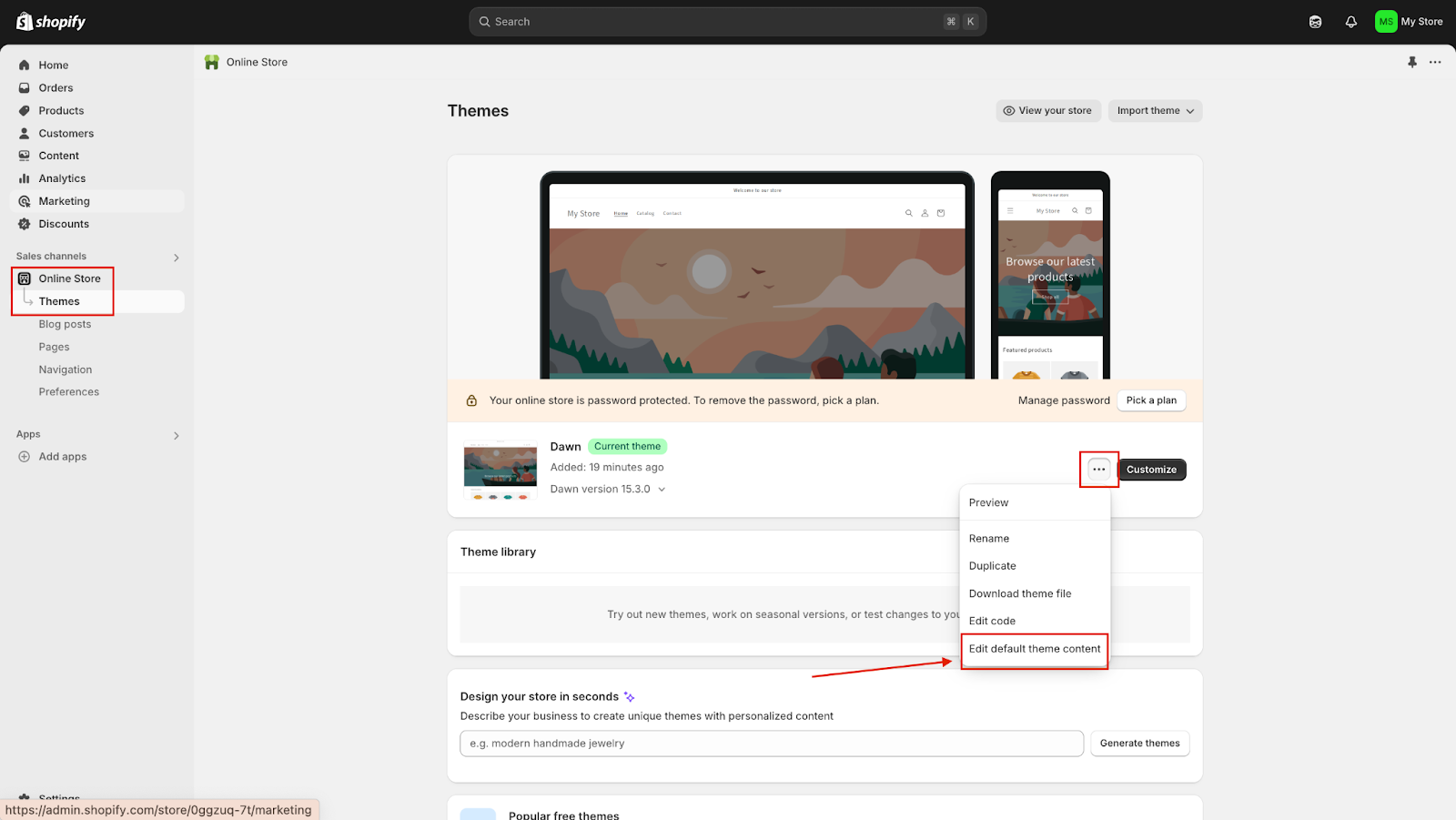Open Preferences in the sidebar

click(69, 392)
